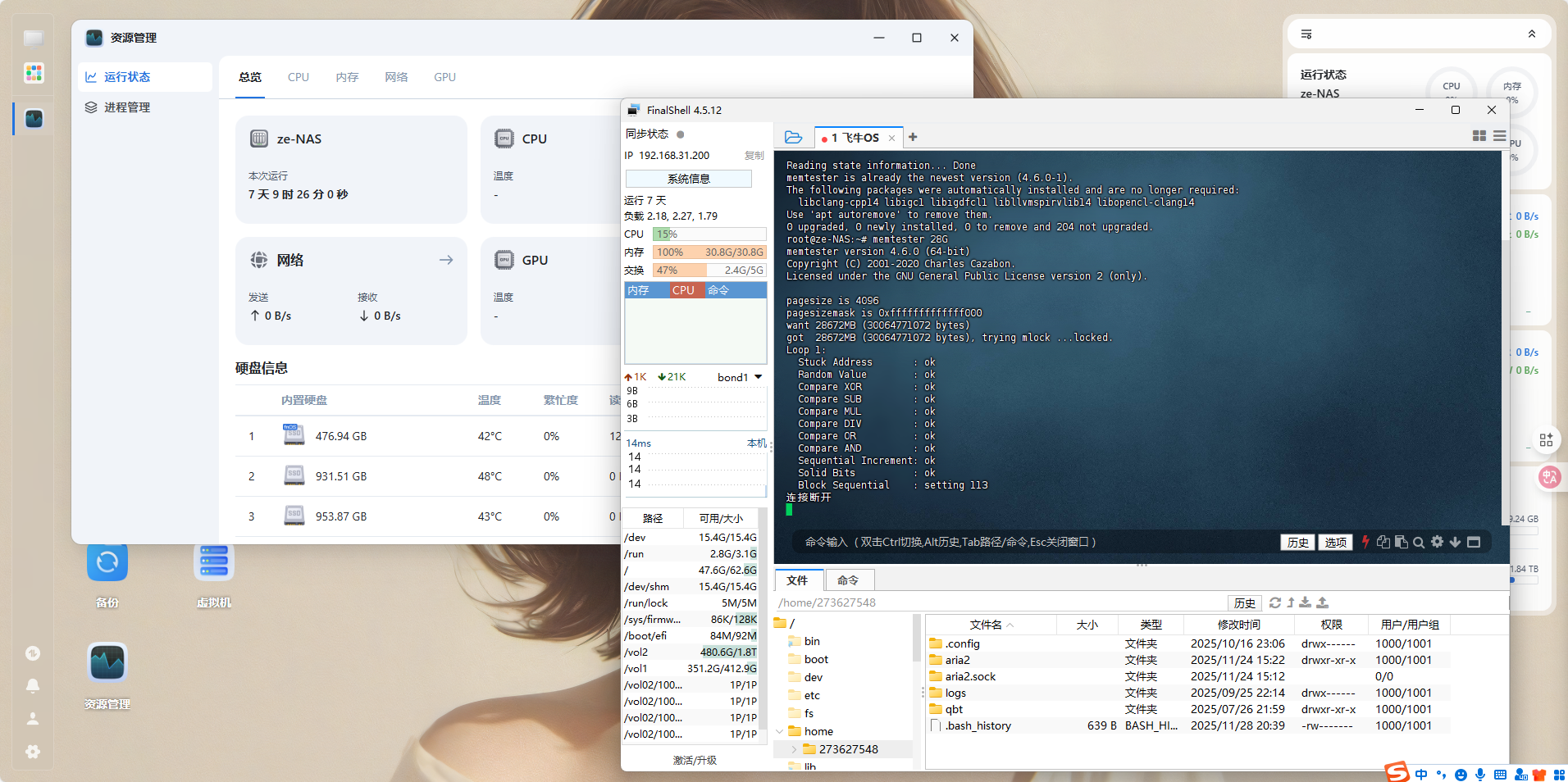Sort files by 文件名 column header

coord(985,625)
